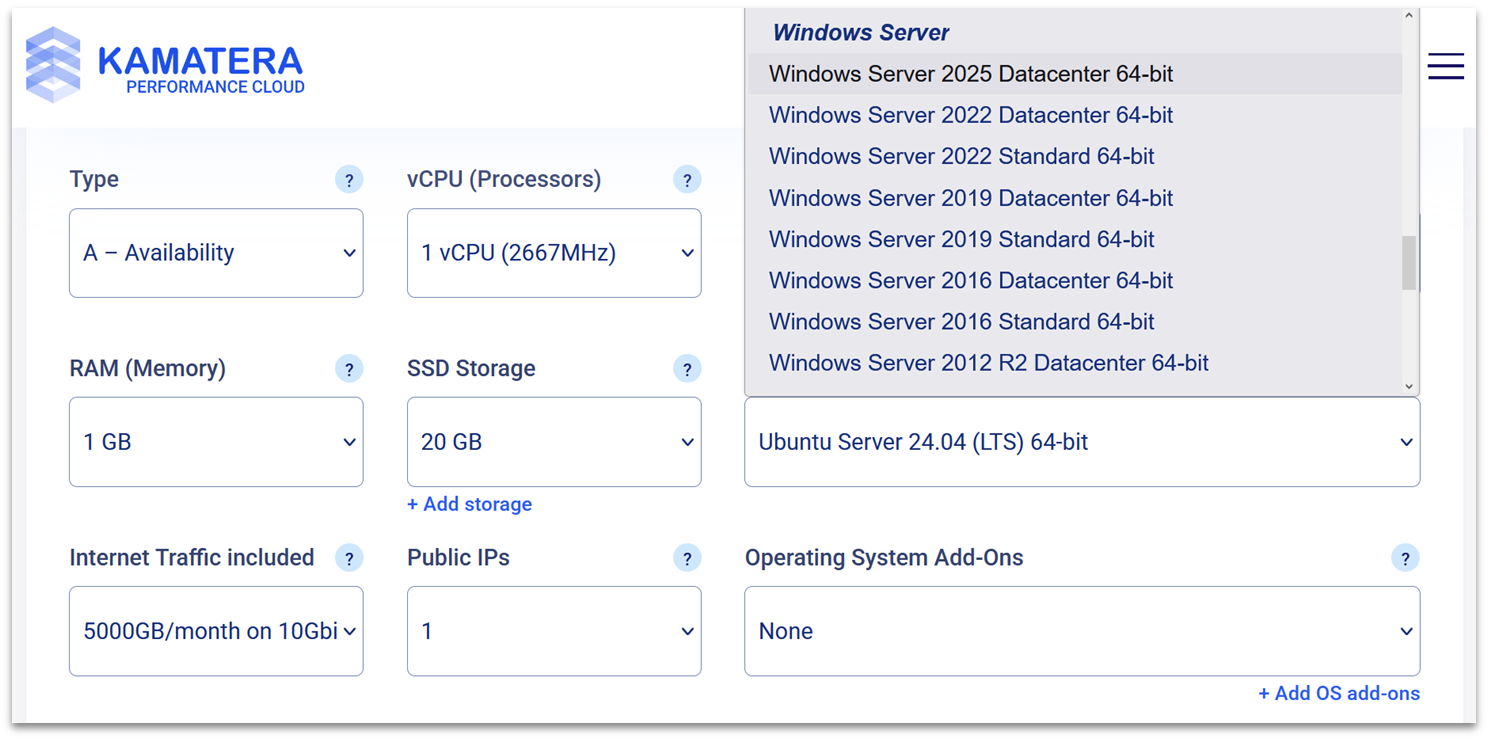The image size is (1488, 740).
Task: Click the RAM (Memory) label
Action: 147,369
